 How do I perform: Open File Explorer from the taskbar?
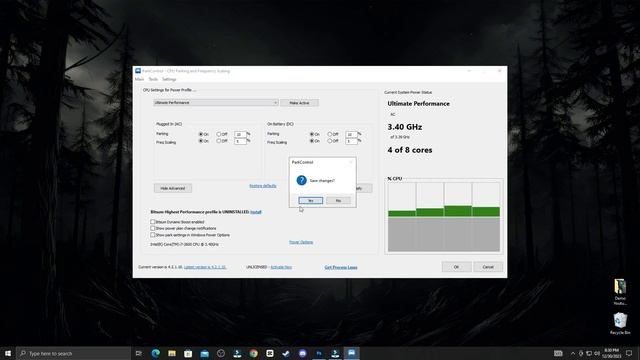click(x=172, y=353)
